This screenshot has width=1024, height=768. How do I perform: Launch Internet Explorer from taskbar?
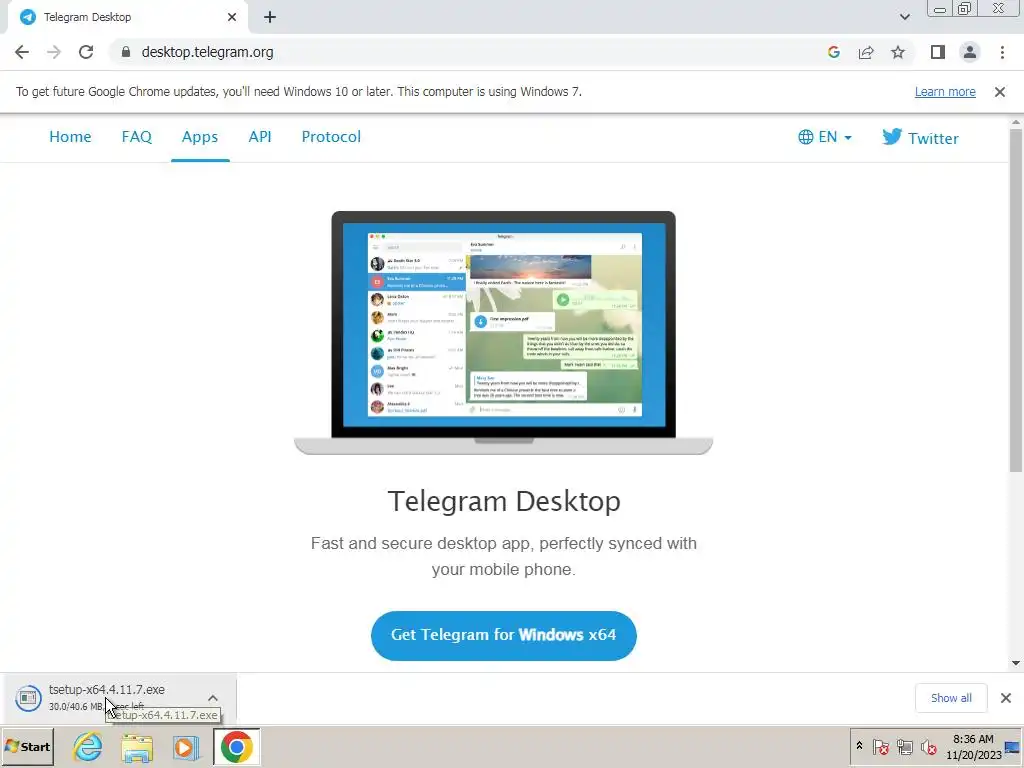[88, 746]
